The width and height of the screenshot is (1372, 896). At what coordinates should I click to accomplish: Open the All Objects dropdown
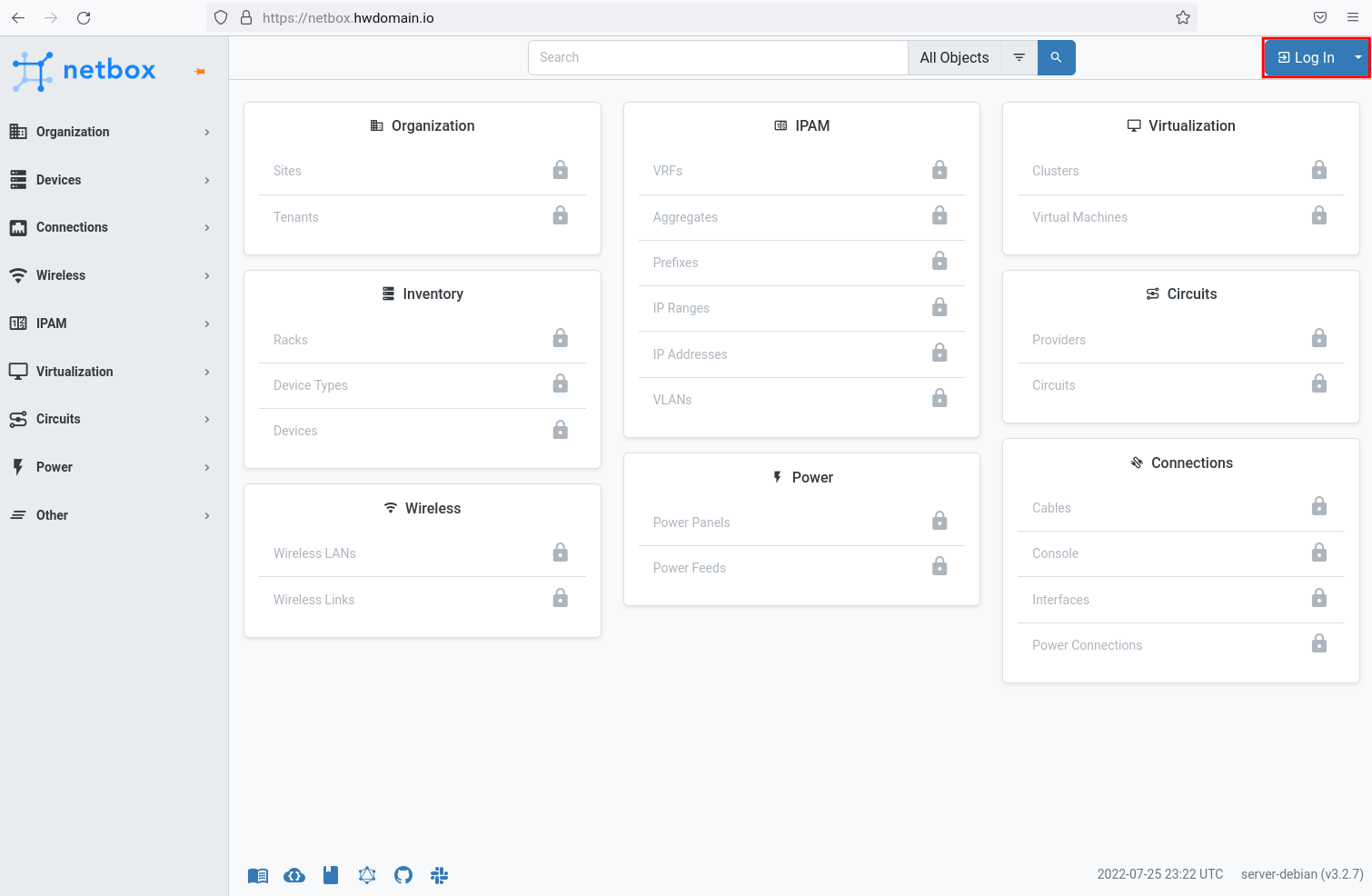pos(954,57)
